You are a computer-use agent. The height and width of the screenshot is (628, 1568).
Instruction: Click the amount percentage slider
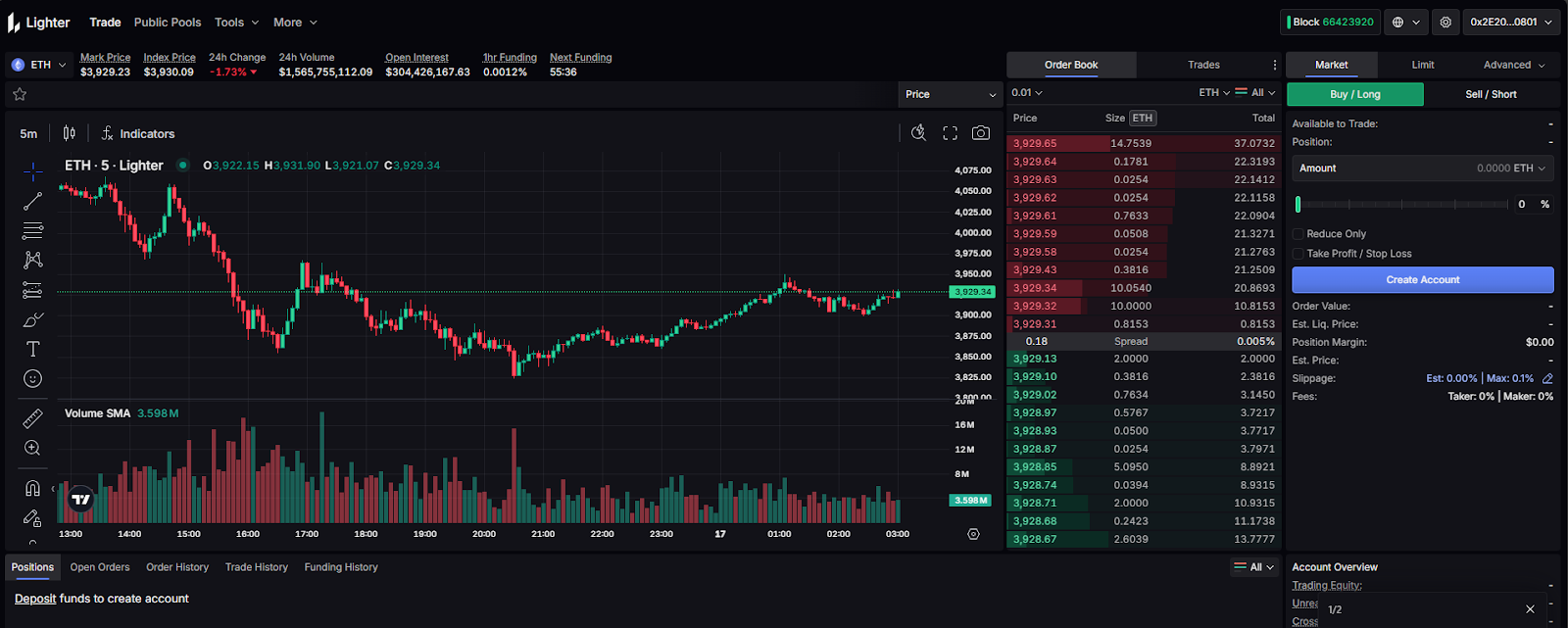point(1401,204)
